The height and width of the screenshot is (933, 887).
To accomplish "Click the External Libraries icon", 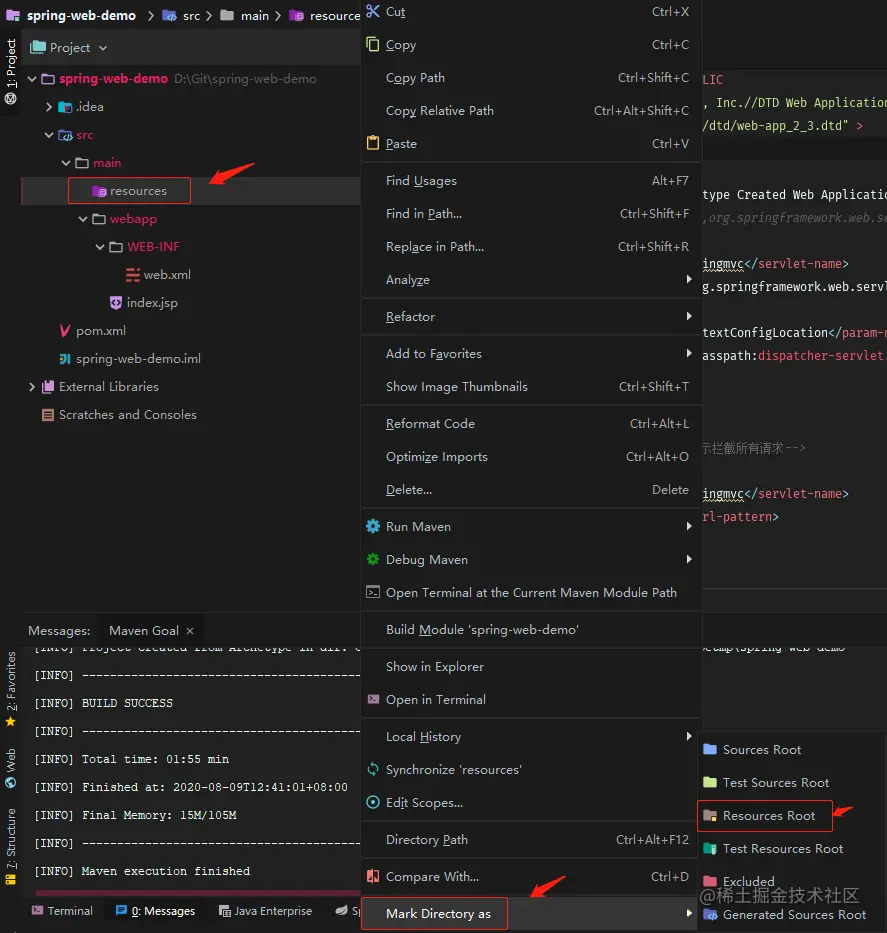I will coord(48,386).
